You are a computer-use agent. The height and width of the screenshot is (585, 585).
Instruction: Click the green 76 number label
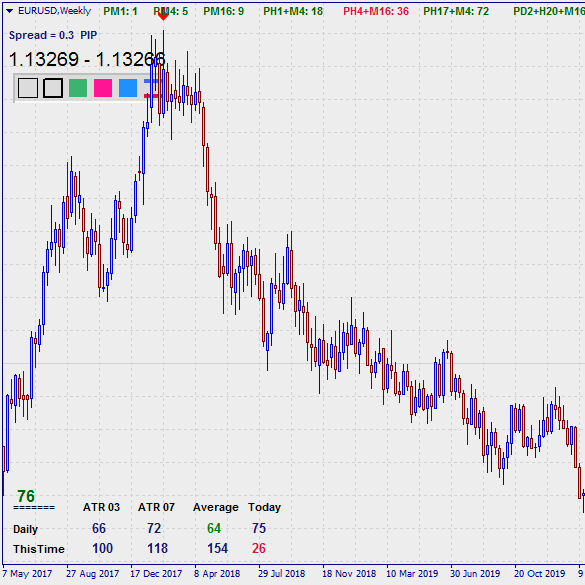[x=26, y=496]
